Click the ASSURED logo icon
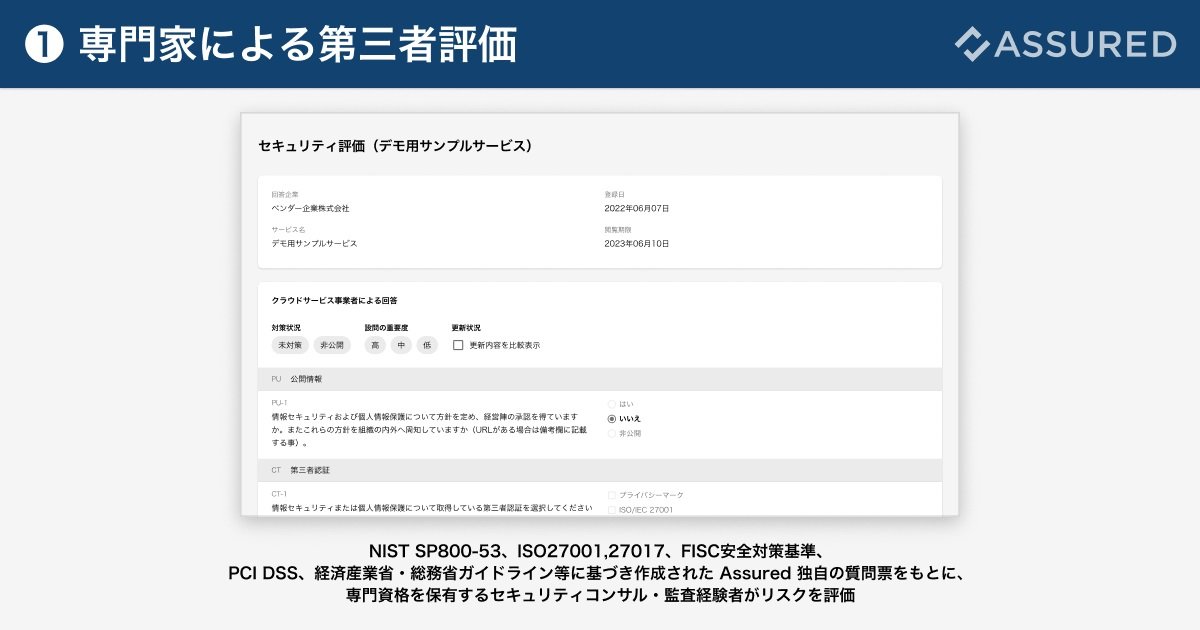This screenshot has height=630, width=1200. click(971, 44)
